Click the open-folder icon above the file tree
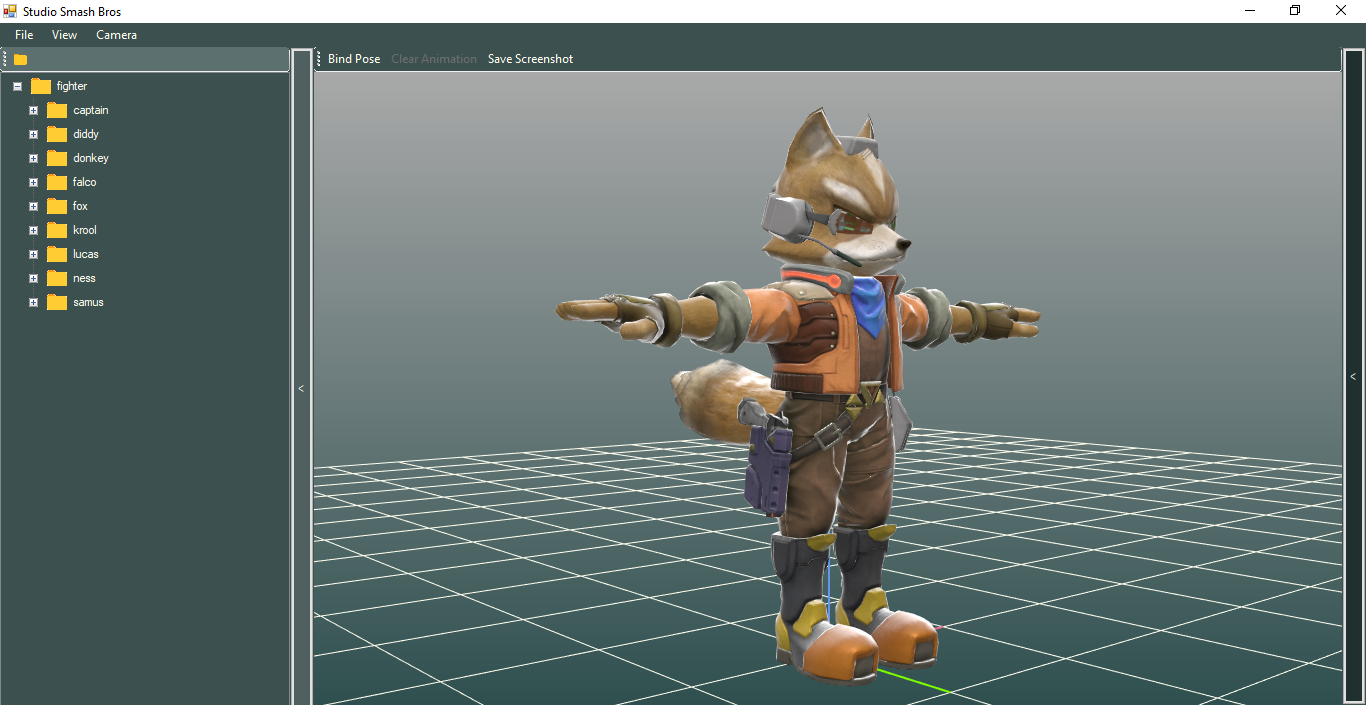Screen dimensions: 1366x705 [20, 60]
